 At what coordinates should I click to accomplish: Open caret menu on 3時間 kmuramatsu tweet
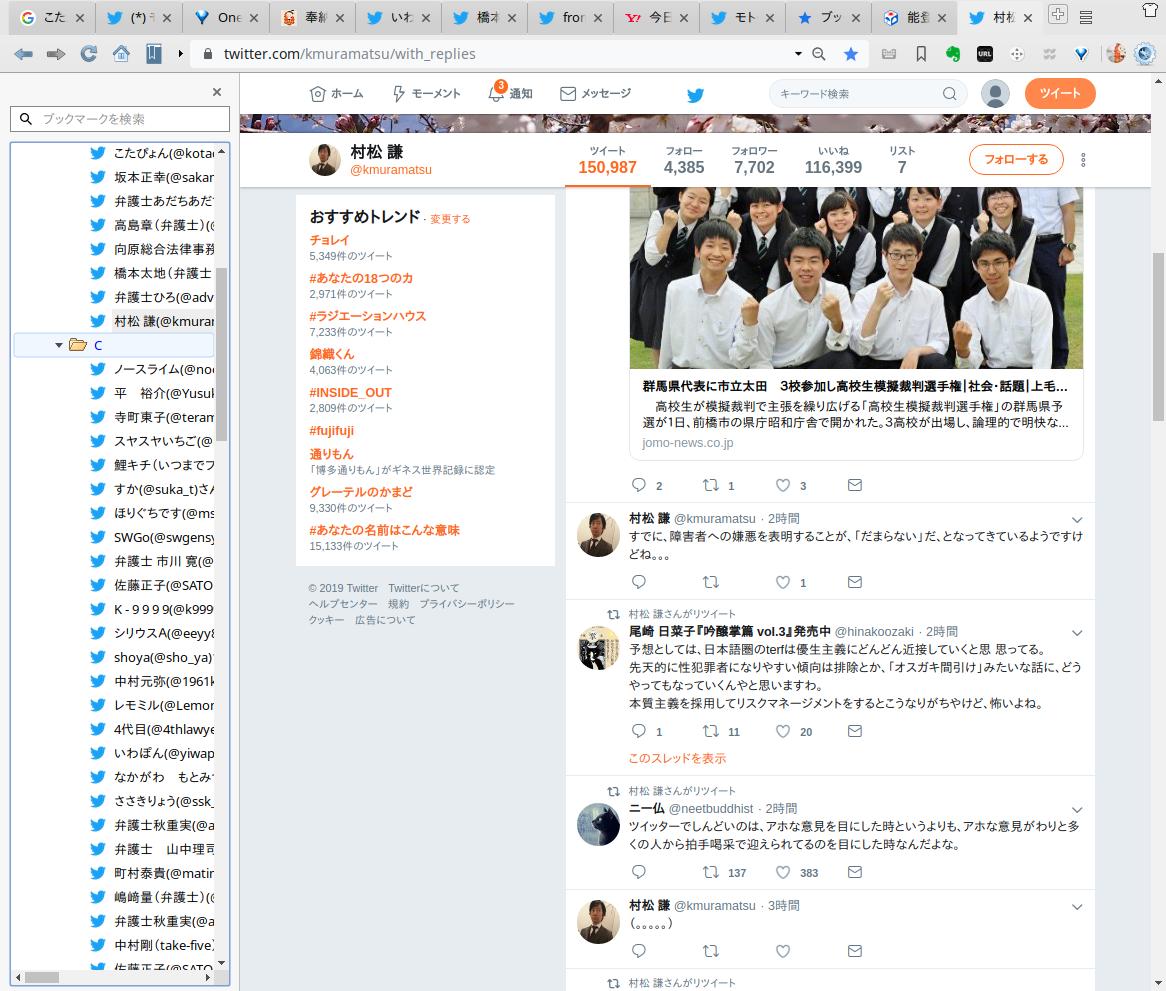[x=1077, y=907]
